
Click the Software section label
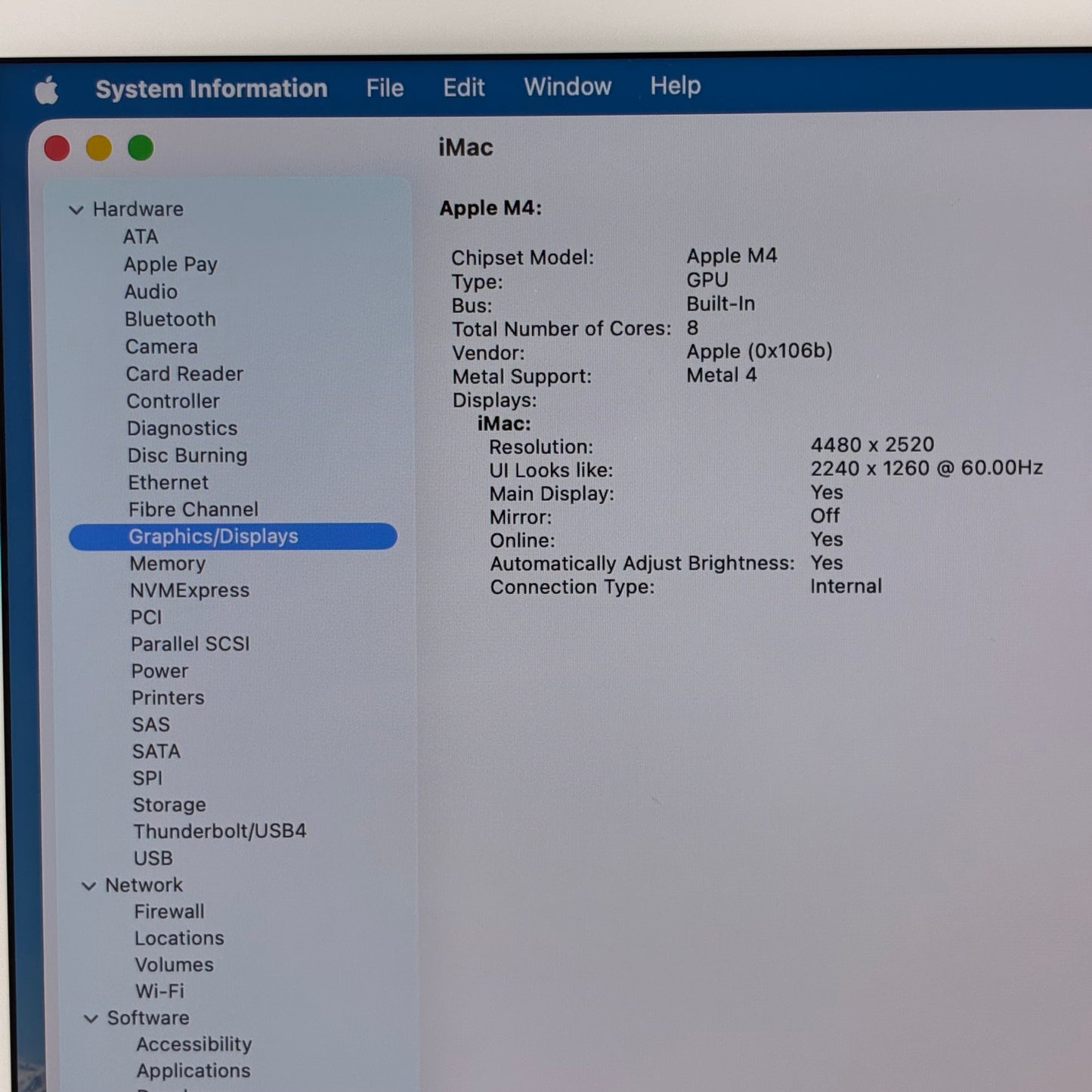tap(148, 1018)
